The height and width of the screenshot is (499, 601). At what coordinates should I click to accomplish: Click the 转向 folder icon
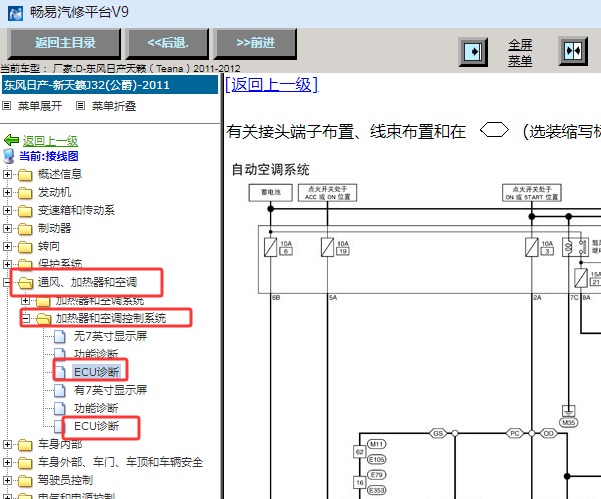[x=25, y=247]
